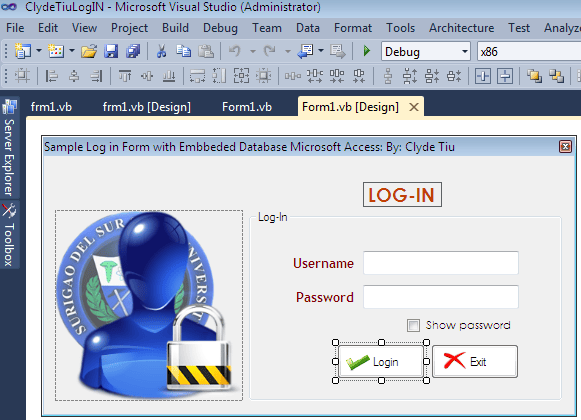Screen dimensions: 581x420
Task: Click the Login button on form
Action: [381, 362]
